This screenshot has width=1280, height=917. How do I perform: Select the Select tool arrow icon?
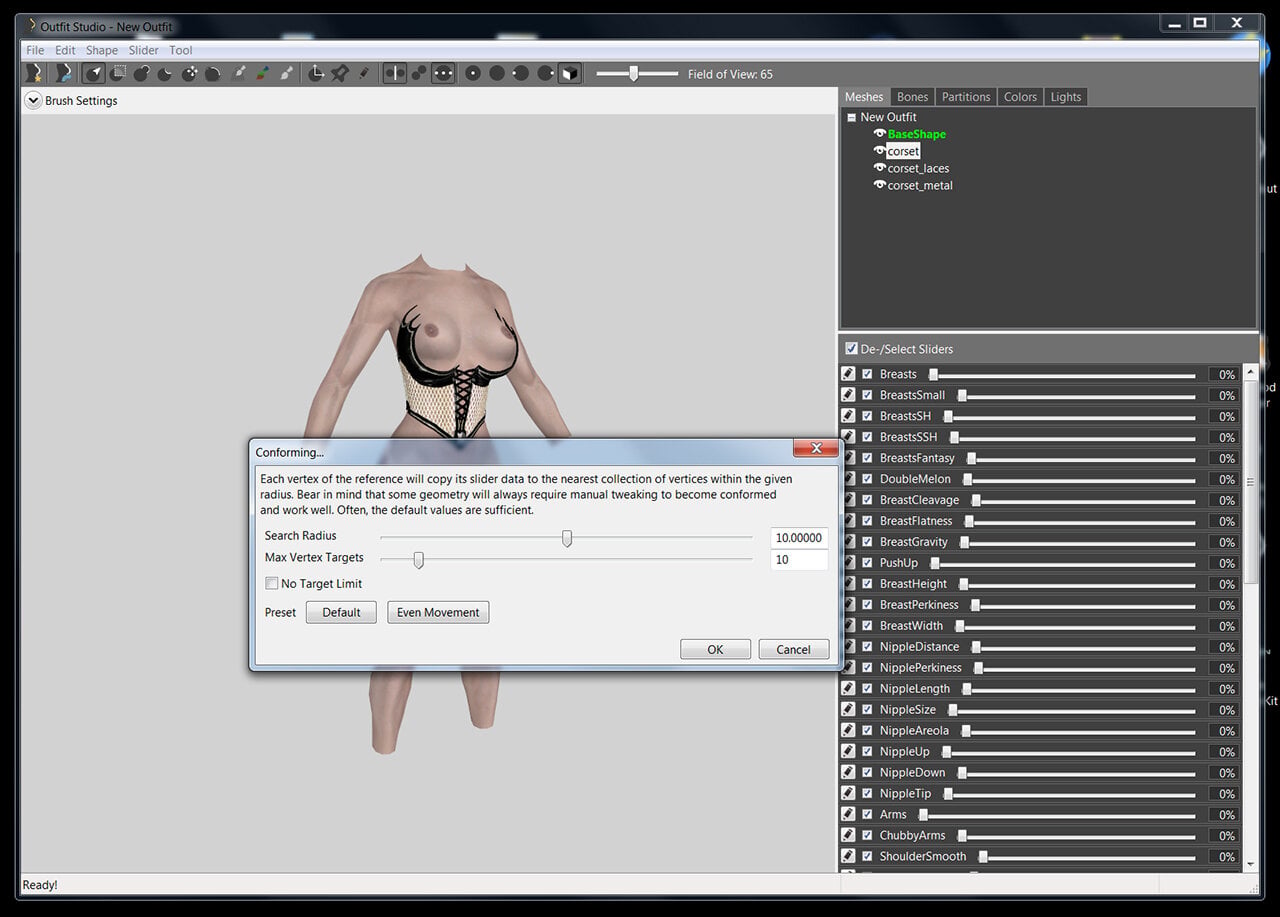coord(94,73)
